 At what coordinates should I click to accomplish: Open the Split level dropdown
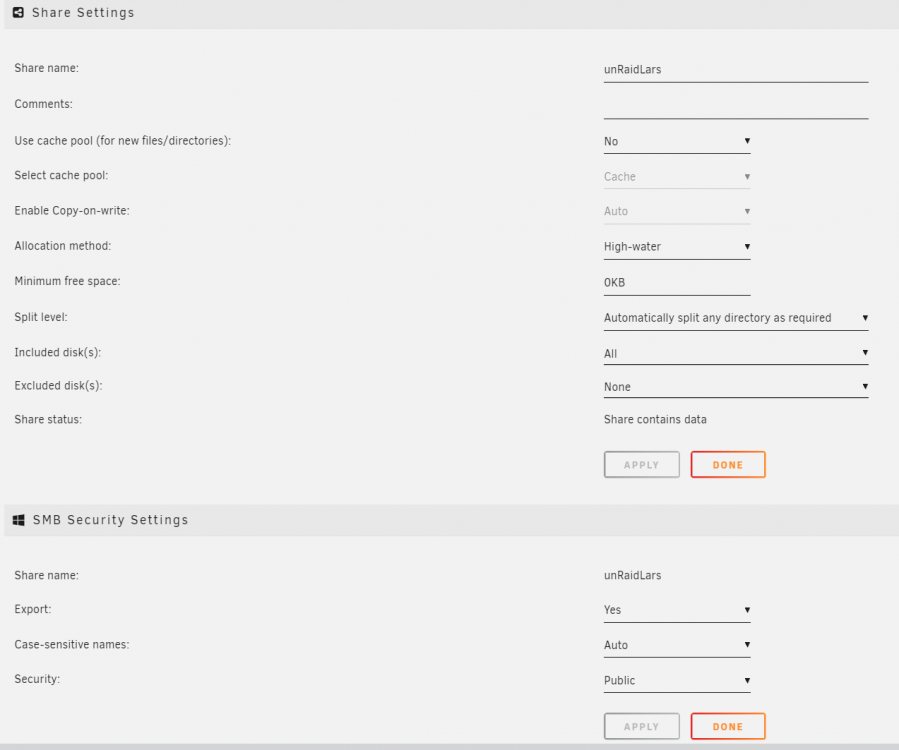tap(736, 318)
